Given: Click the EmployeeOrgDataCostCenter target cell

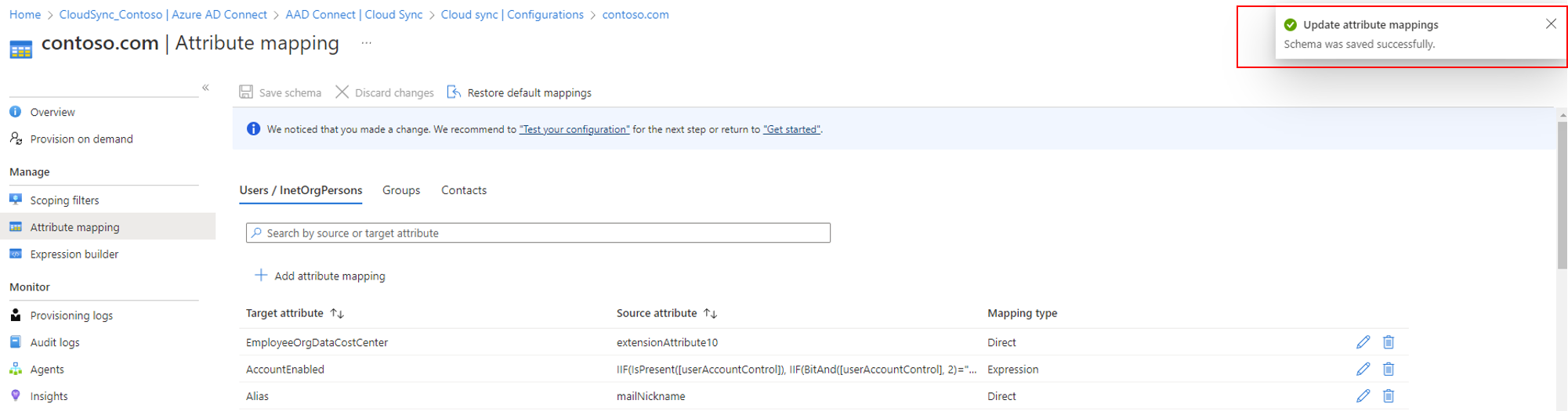Looking at the screenshot, I should click(x=317, y=342).
